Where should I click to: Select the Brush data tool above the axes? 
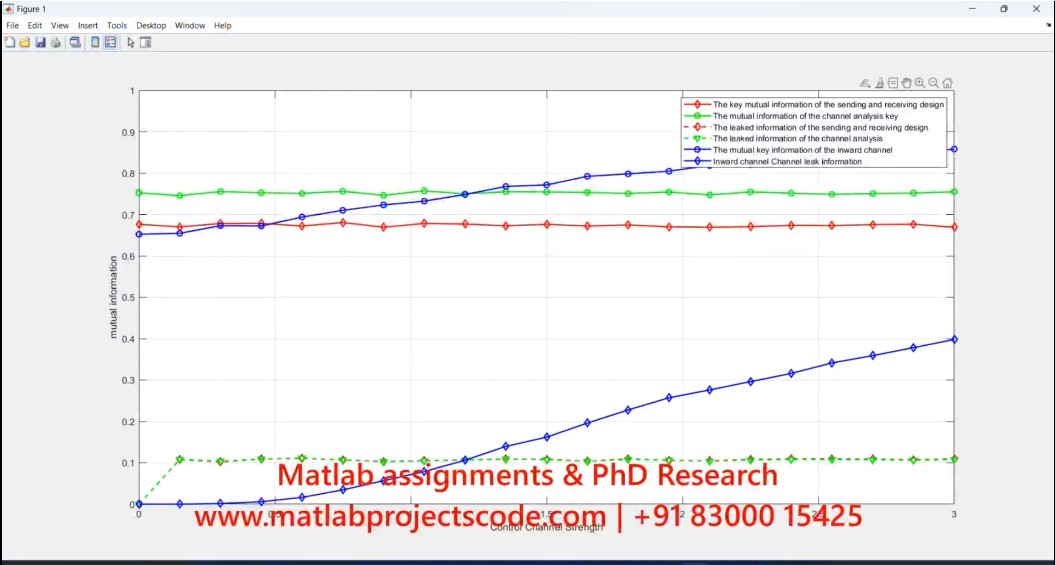(879, 83)
